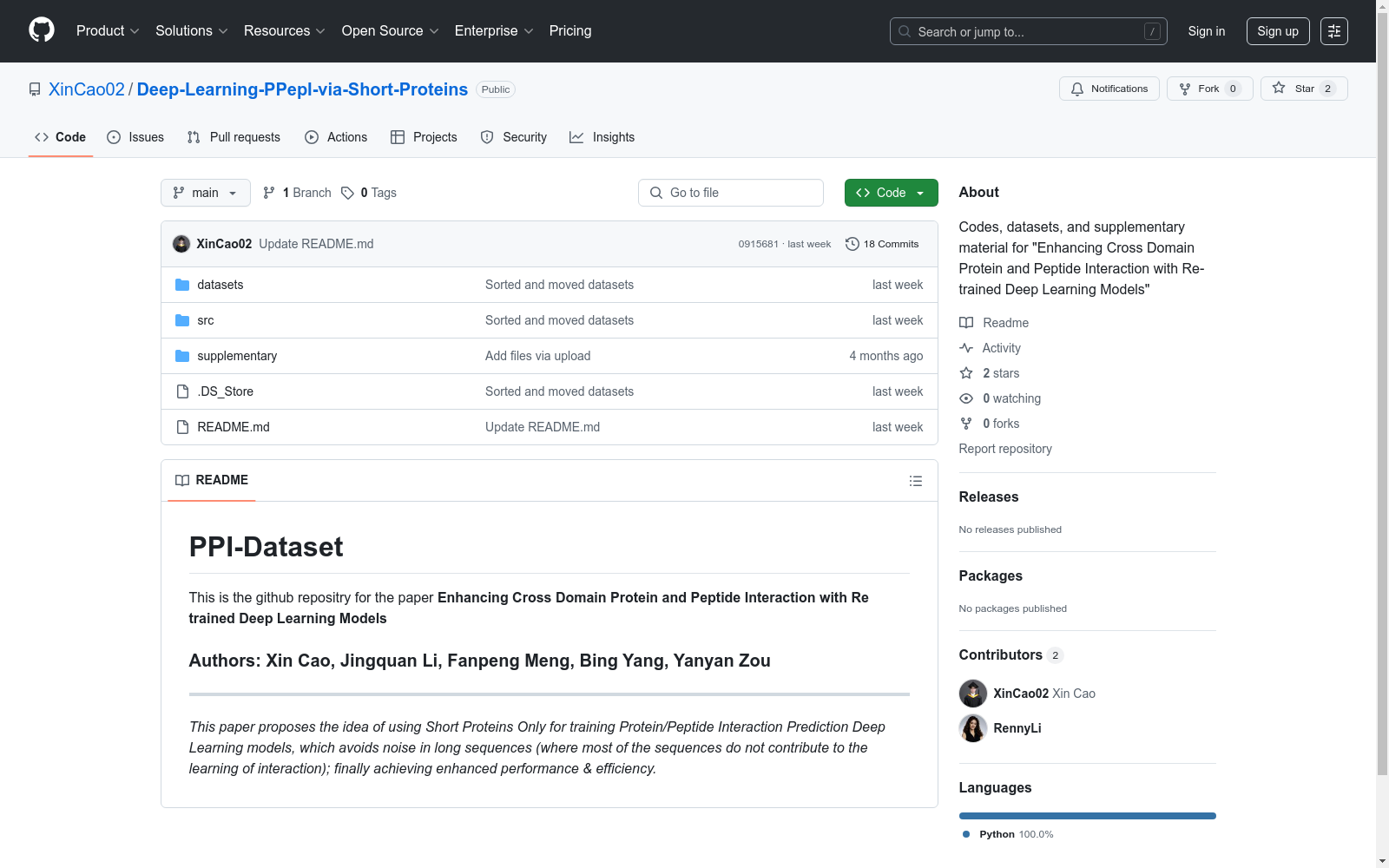Open the Contributors section link
The width and height of the screenshot is (1389, 868).
tap(1011, 654)
